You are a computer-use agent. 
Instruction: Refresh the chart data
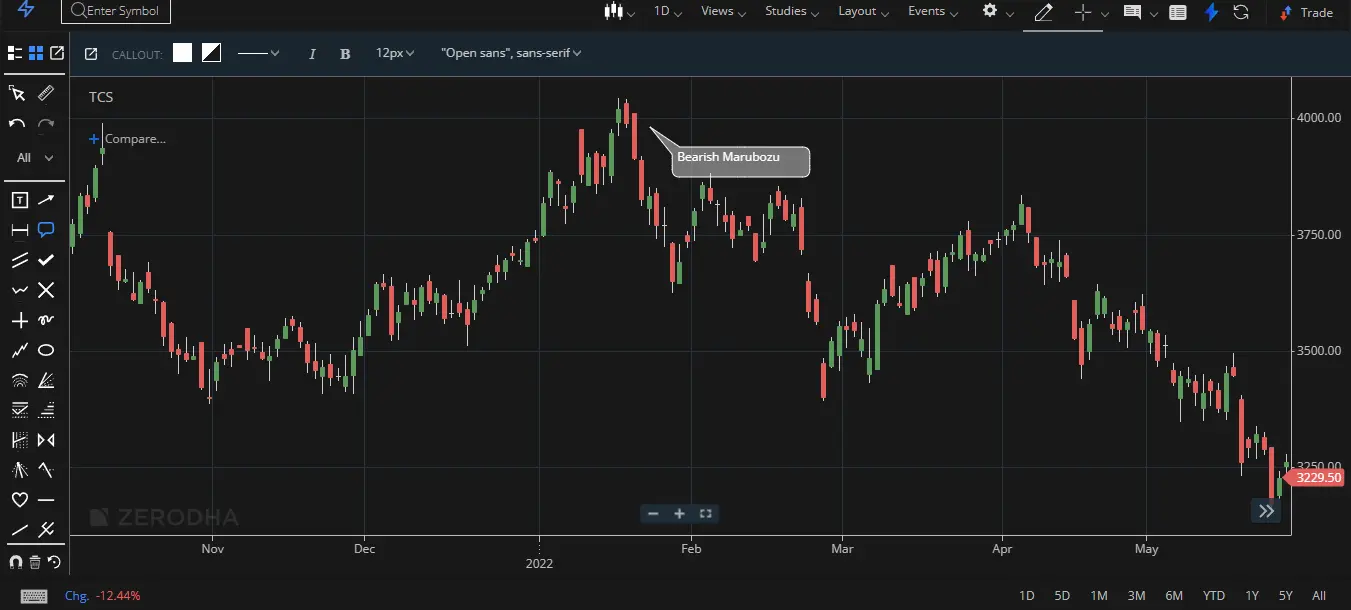pos(1241,12)
